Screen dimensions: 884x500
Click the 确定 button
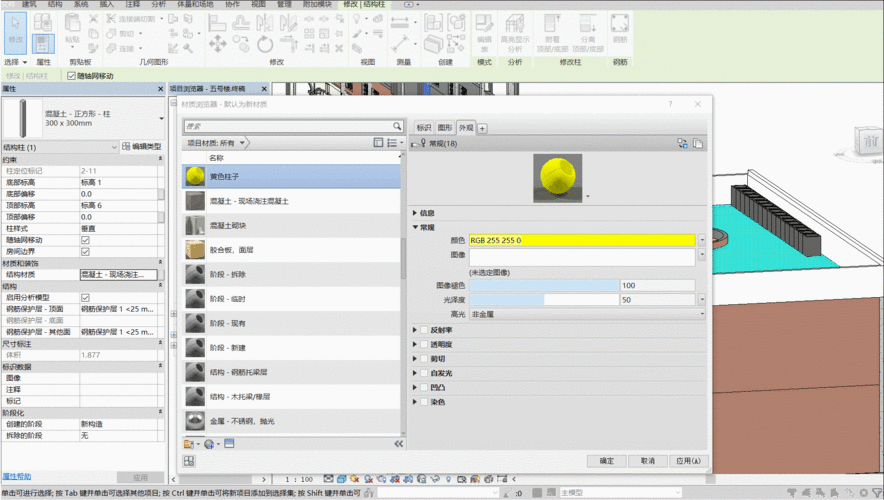point(607,461)
